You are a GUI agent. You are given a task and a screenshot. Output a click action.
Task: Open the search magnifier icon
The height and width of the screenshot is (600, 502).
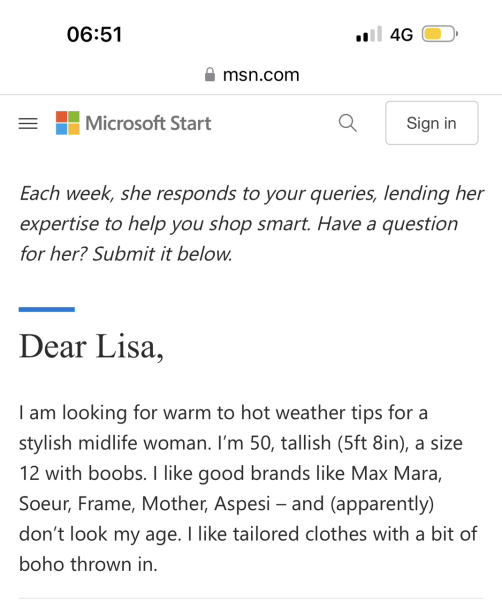[347, 123]
